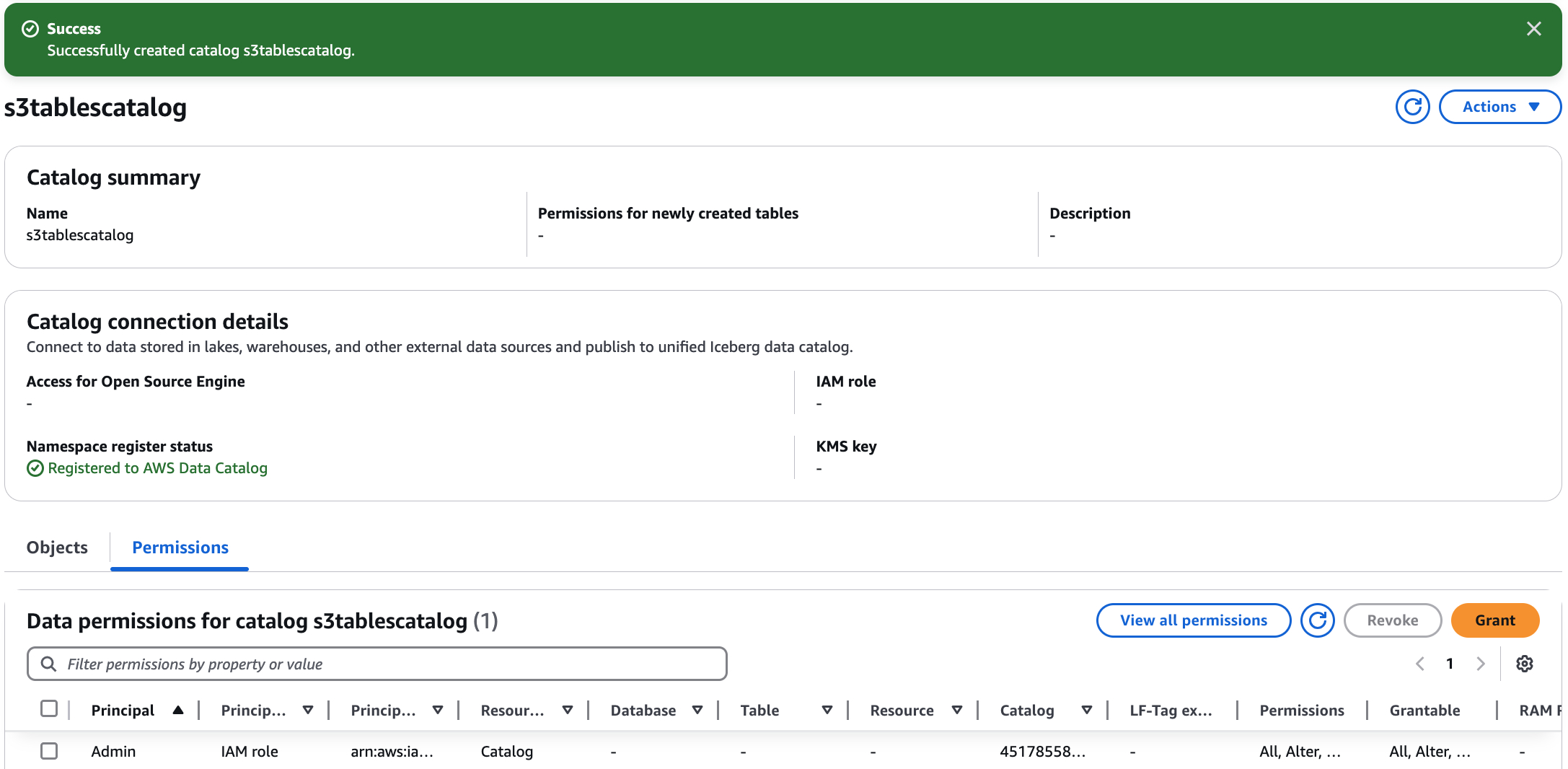
Task: Click the magnifier icon in filter box
Action: [x=48, y=664]
